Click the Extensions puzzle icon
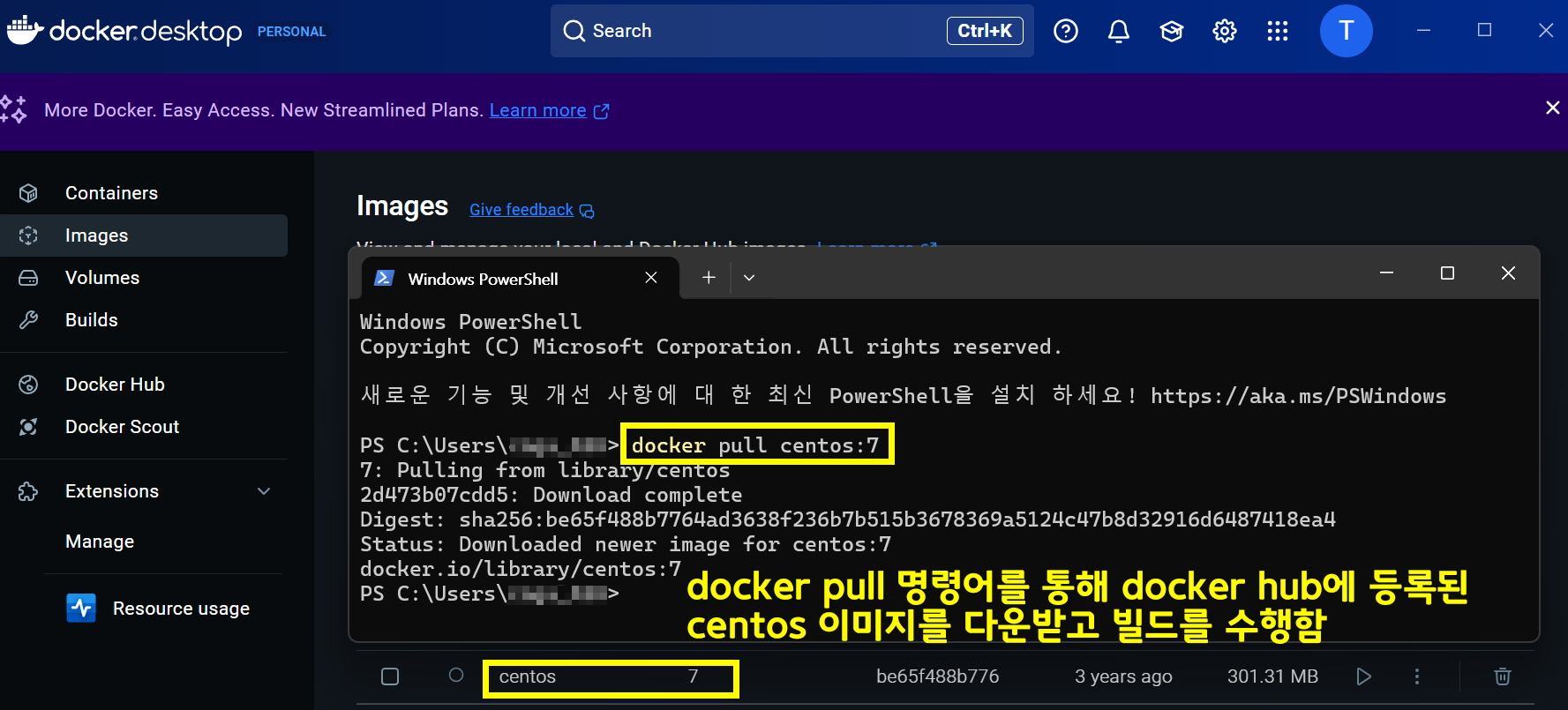The height and width of the screenshot is (710, 1568). (x=28, y=491)
